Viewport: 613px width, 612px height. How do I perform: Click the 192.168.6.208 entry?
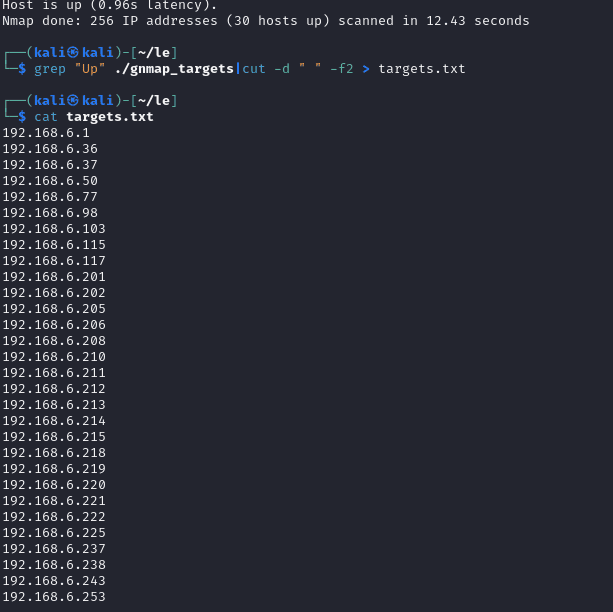(x=54, y=341)
